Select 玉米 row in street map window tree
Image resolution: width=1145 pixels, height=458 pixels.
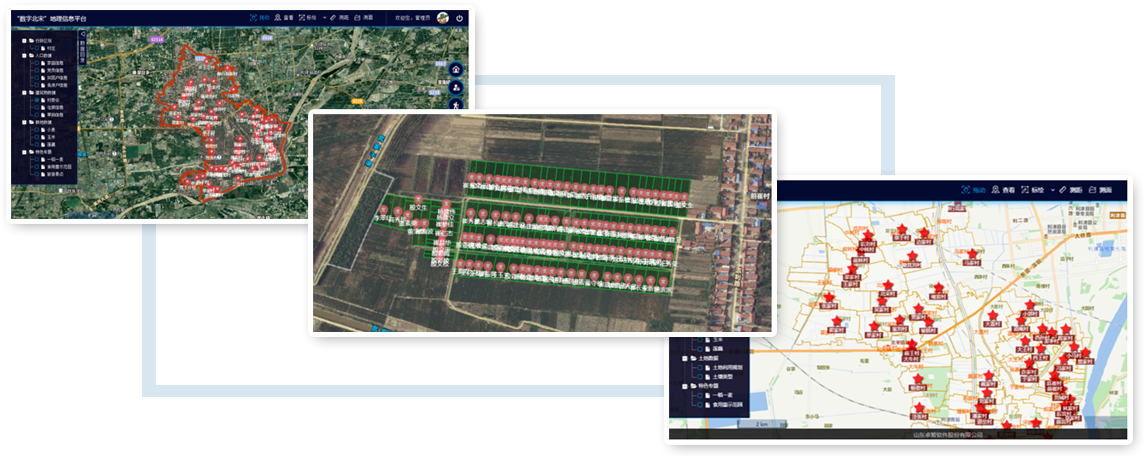[710, 340]
